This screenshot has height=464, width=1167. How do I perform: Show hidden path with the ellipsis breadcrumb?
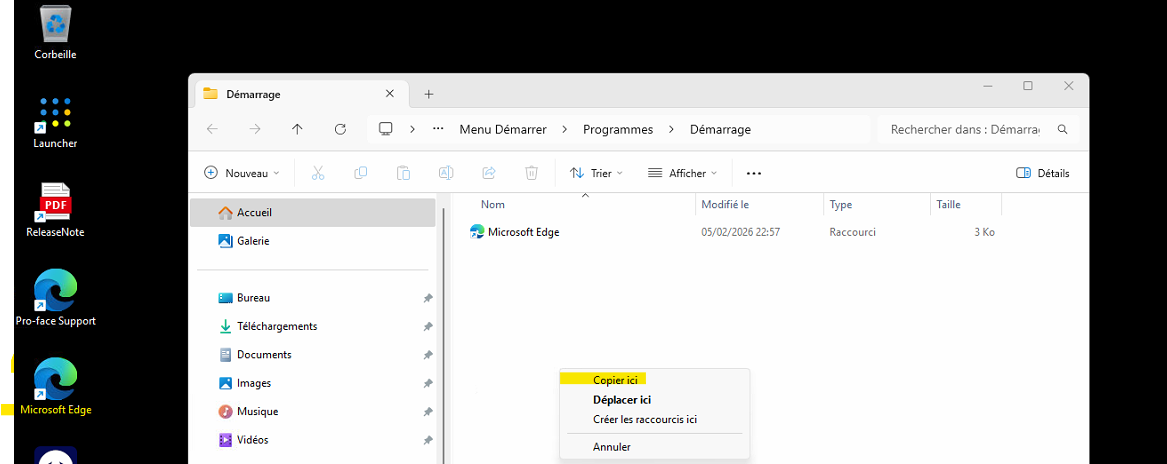(x=438, y=129)
